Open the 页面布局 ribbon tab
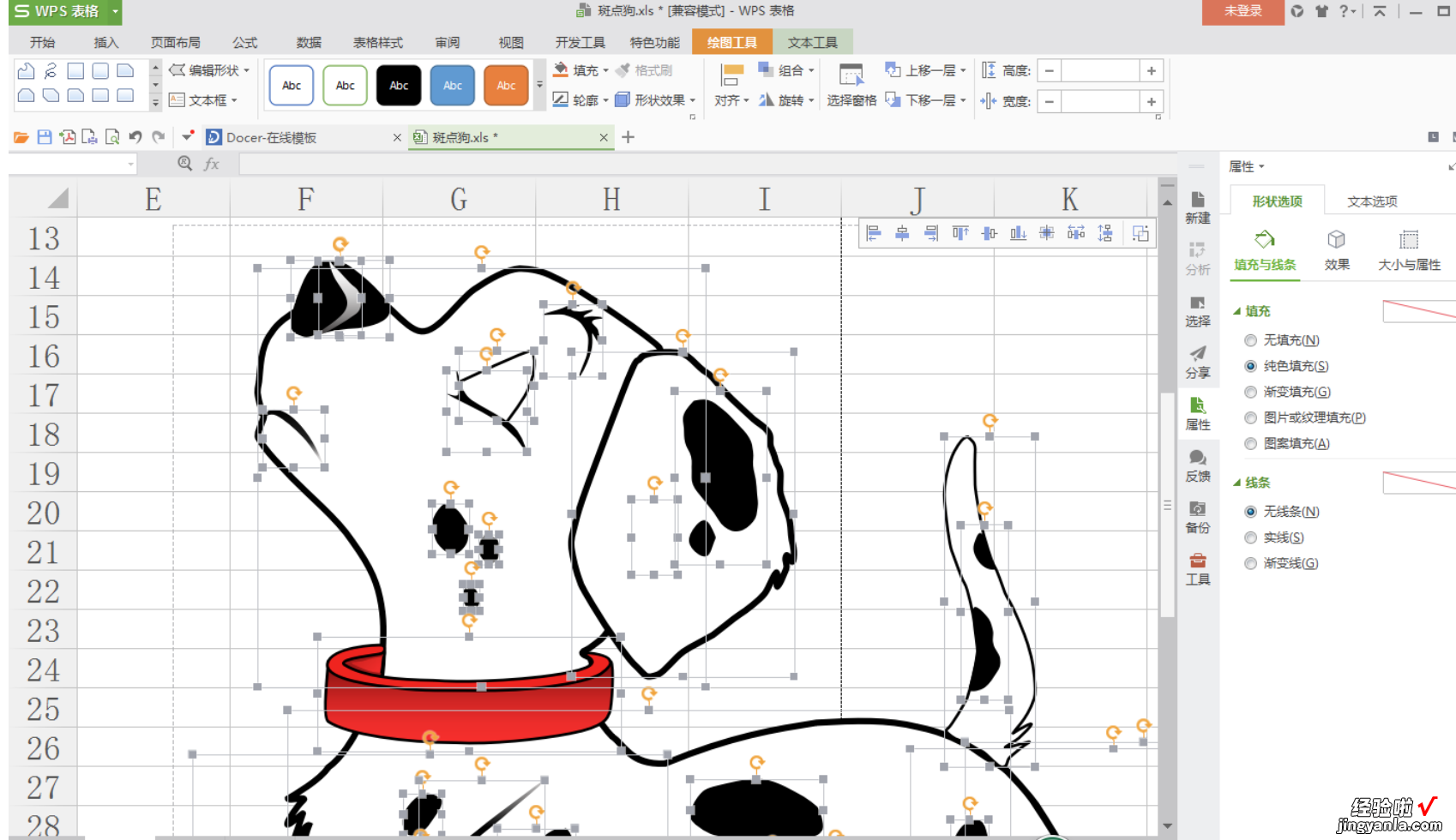 tap(176, 42)
